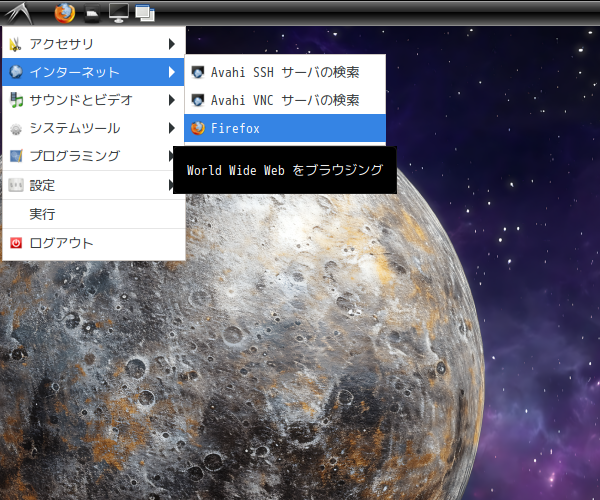Viewport: 600px width, 500px height.
Task: Click the Avahi VNC entry icon
Action: (x=198, y=100)
